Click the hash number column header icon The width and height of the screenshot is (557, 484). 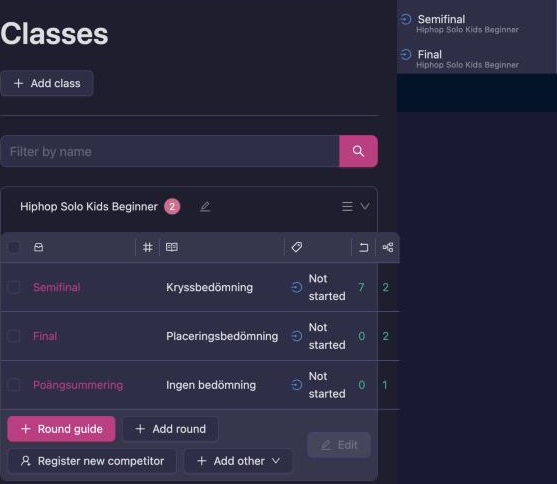tap(147, 247)
